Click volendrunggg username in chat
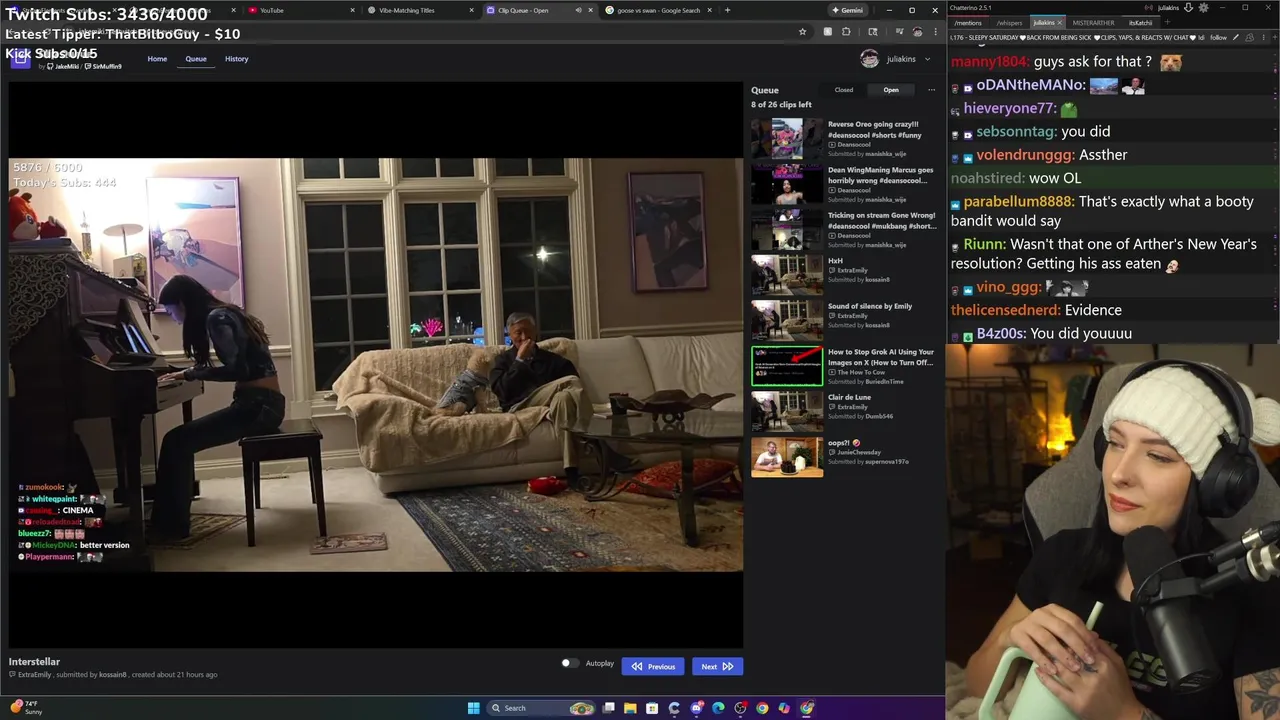This screenshot has height=720, width=1280. coord(1026,155)
